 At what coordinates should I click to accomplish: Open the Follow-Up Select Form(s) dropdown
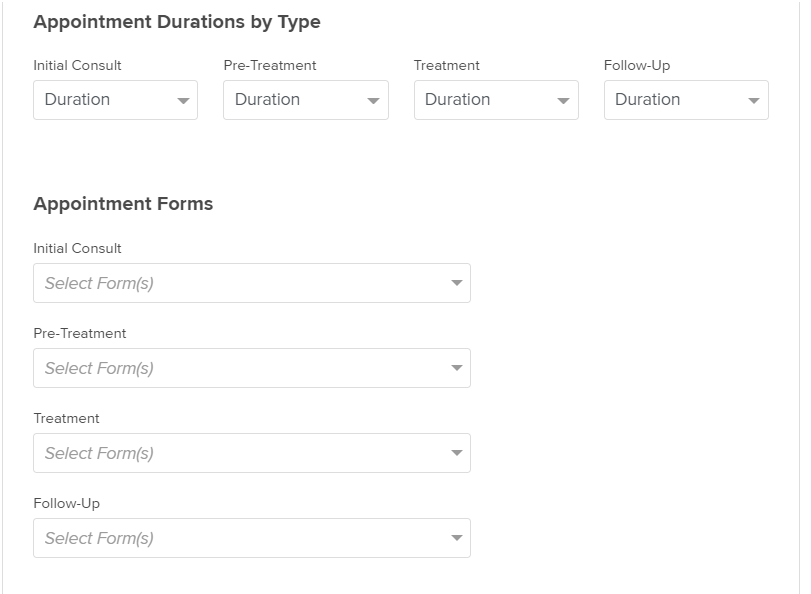tap(252, 538)
